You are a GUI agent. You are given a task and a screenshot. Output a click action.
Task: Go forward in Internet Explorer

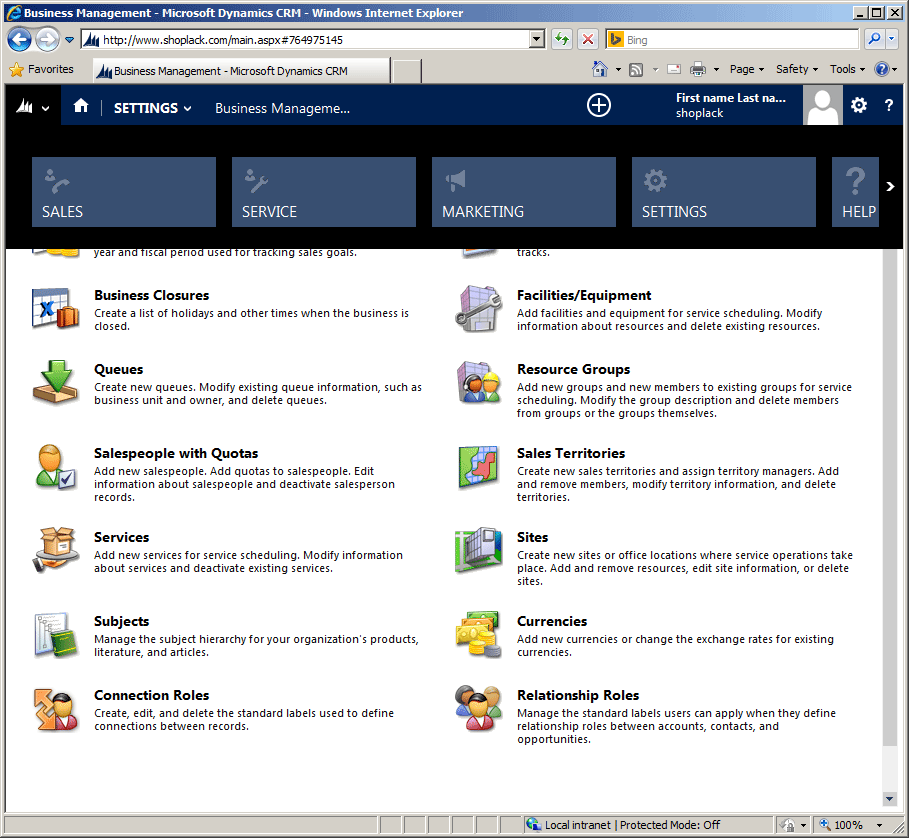(47, 39)
